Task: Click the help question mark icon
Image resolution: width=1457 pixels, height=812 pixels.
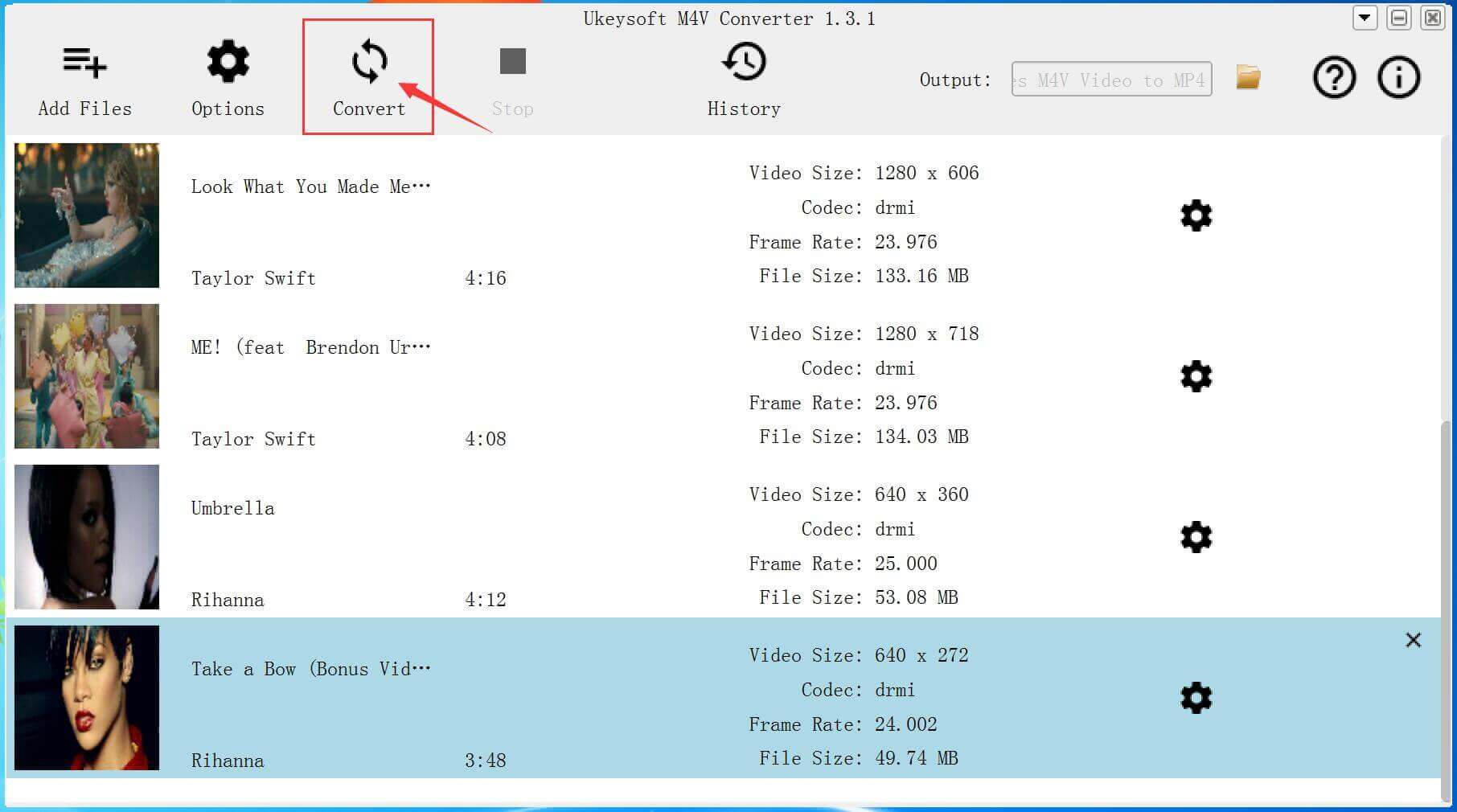Action: [x=1334, y=78]
